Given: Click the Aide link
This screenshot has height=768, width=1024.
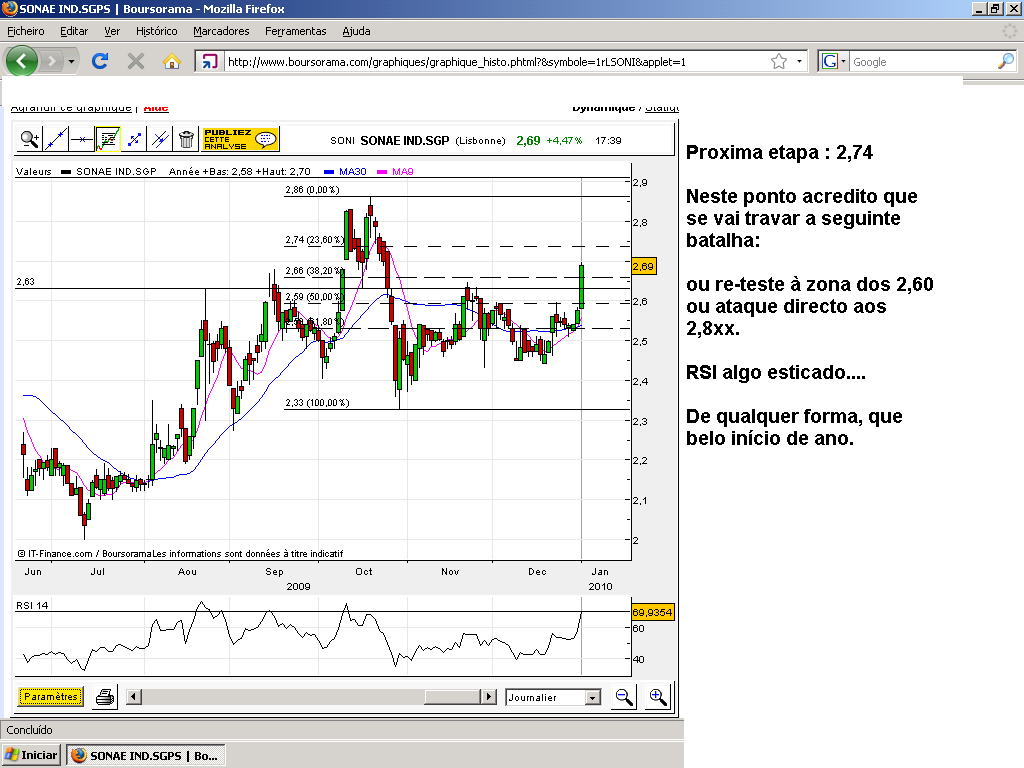Looking at the screenshot, I should [x=156, y=108].
